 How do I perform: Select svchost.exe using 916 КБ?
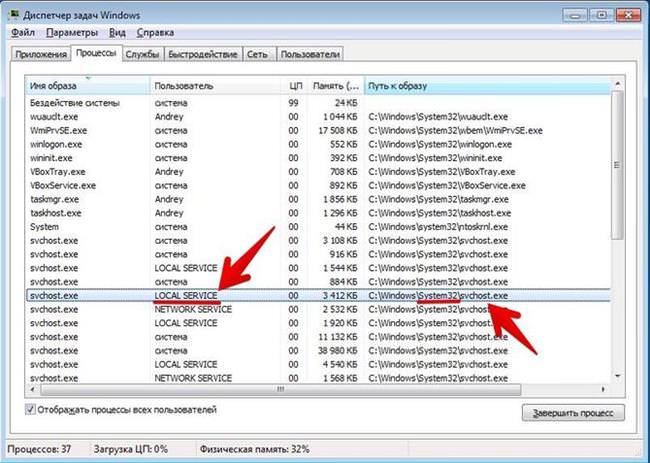point(318,254)
